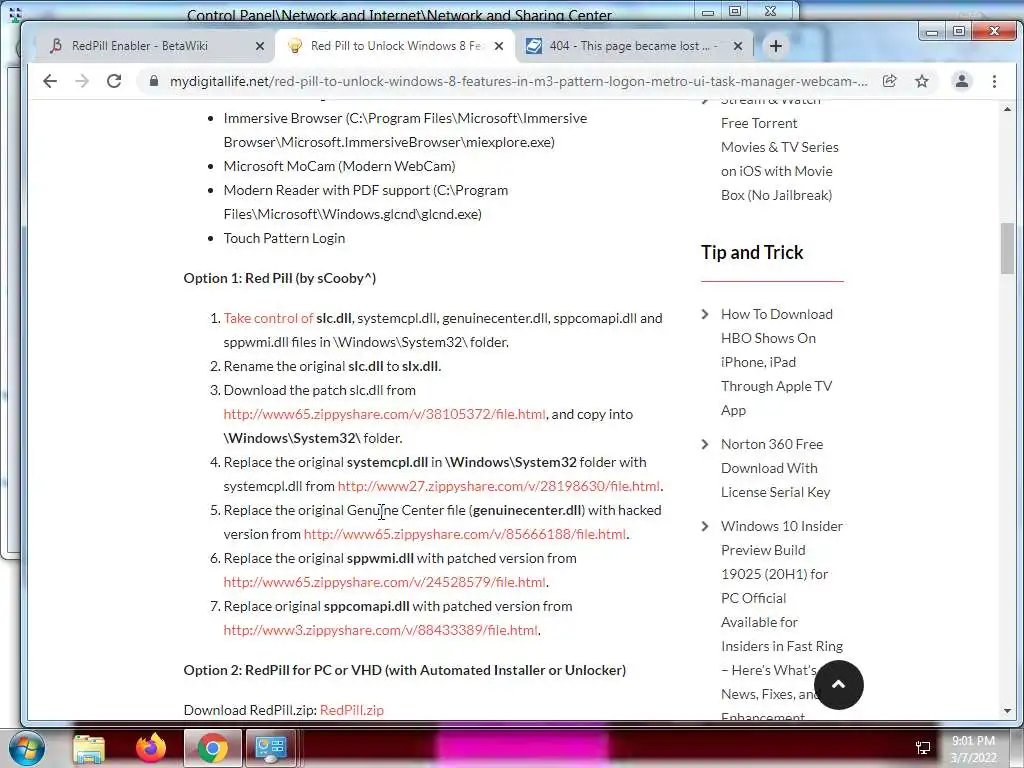1024x768 pixels.
Task: Download the RedPill.zip link
Action: click(352, 710)
